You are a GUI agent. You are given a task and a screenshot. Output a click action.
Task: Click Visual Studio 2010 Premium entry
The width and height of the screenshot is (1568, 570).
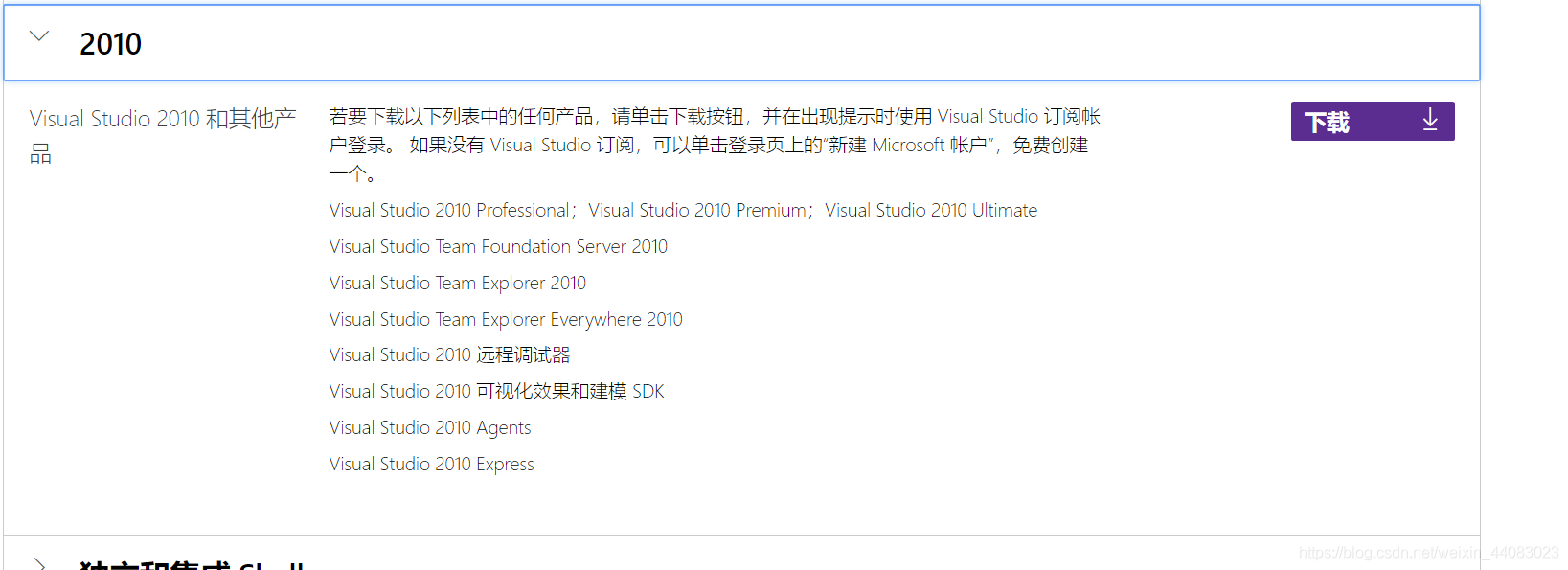pos(697,210)
